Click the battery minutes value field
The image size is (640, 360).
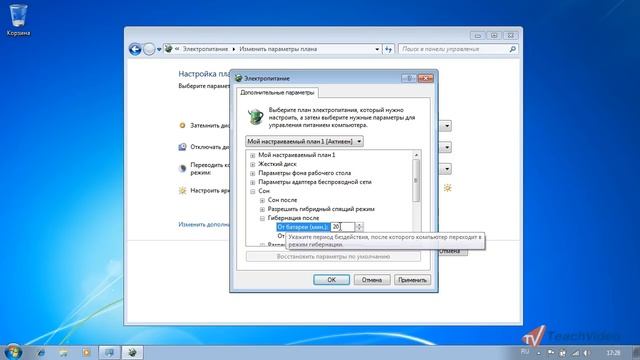[342, 227]
